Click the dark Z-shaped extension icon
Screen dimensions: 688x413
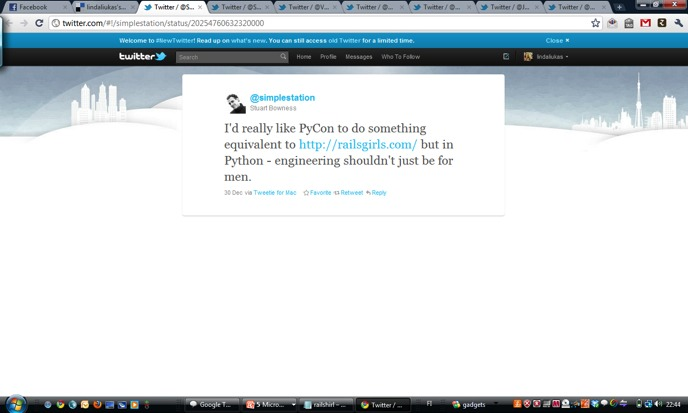pyautogui.click(x=662, y=23)
